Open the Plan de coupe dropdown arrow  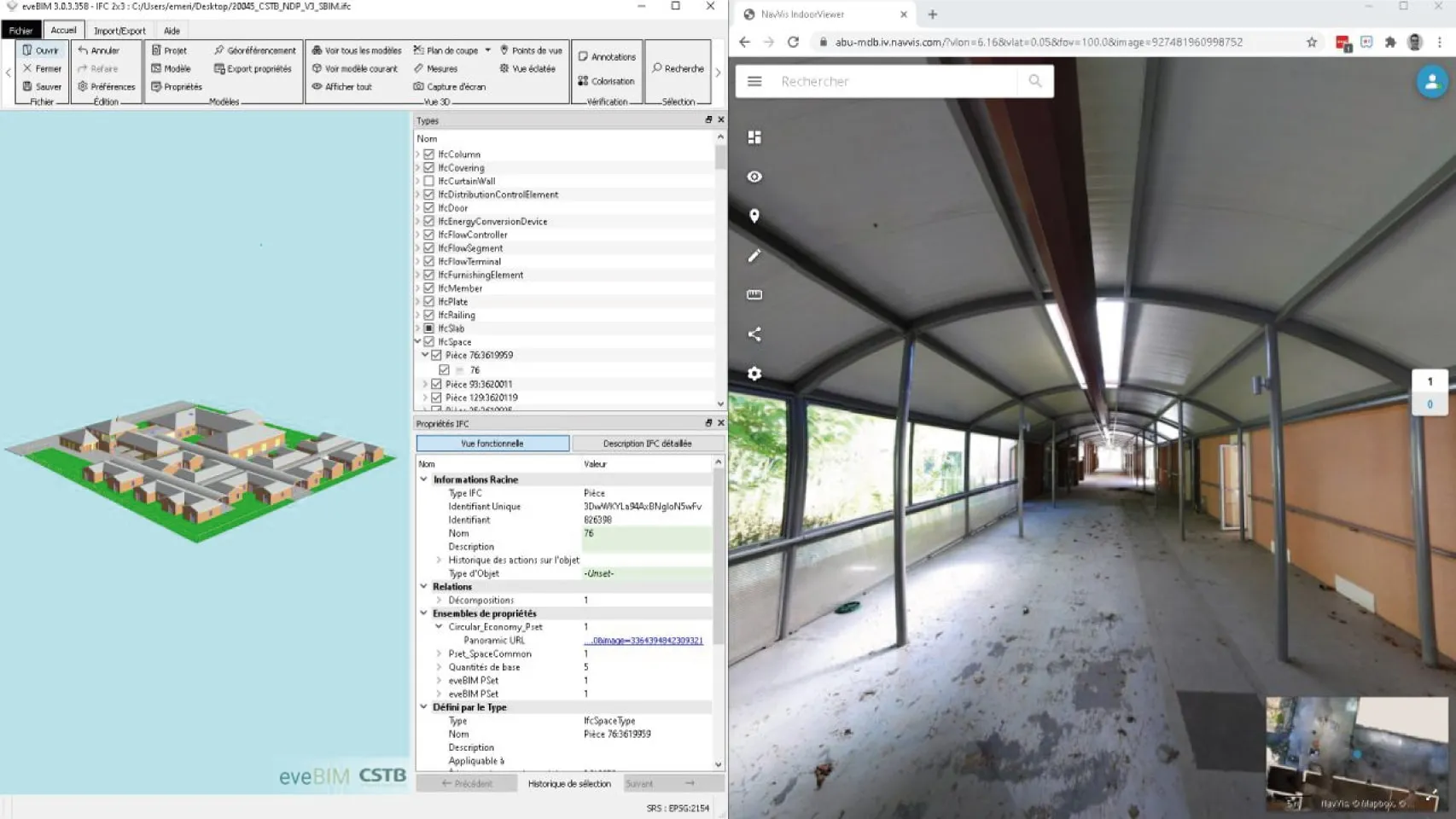[488, 50]
